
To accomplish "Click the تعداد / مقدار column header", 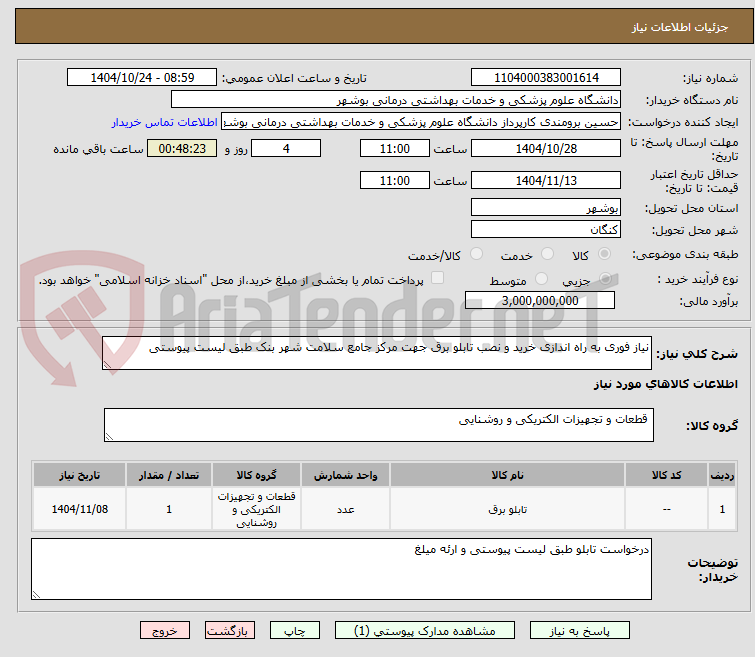I will coord(169,475).
